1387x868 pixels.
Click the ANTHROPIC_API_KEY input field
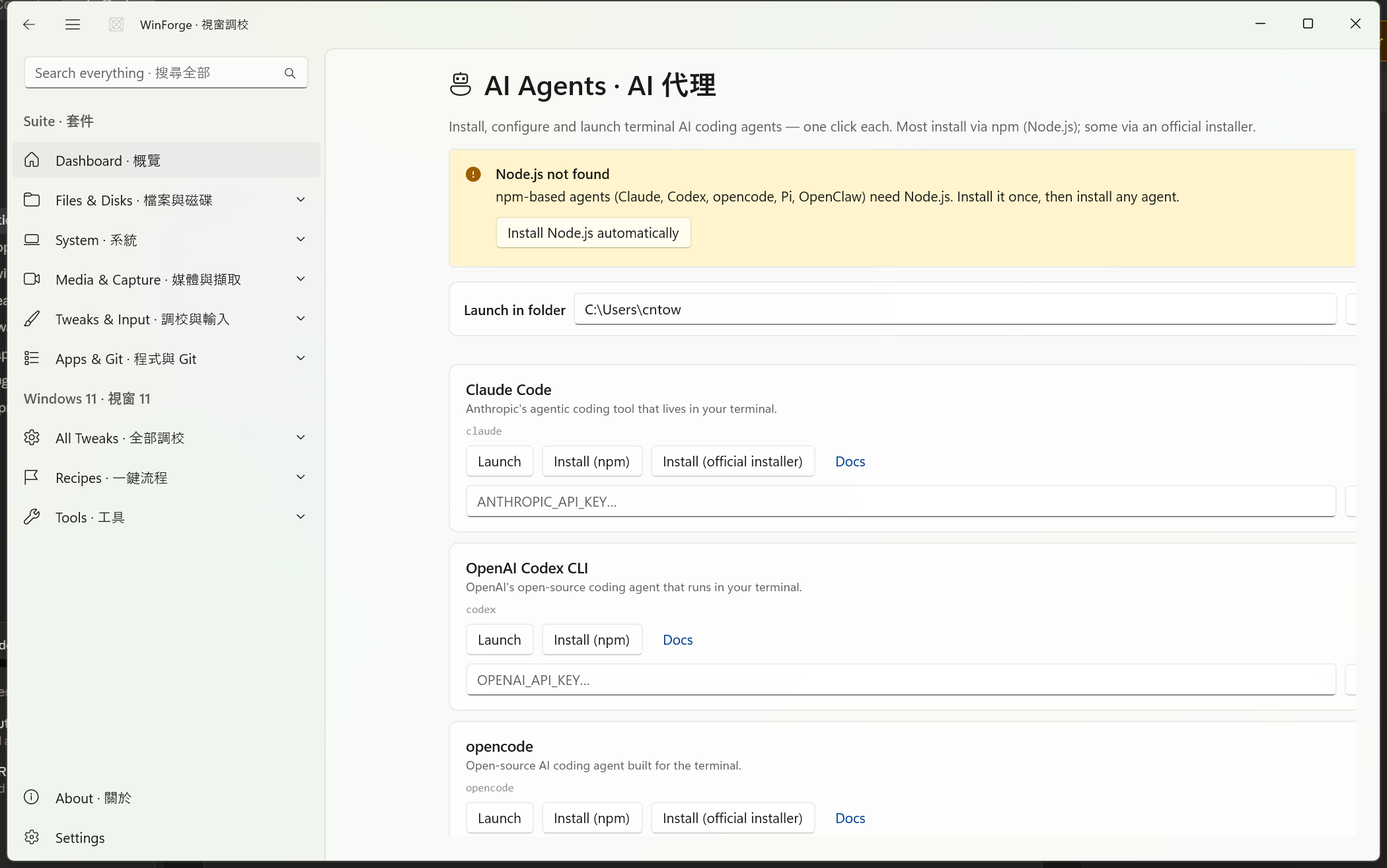[x=901, y=502]
